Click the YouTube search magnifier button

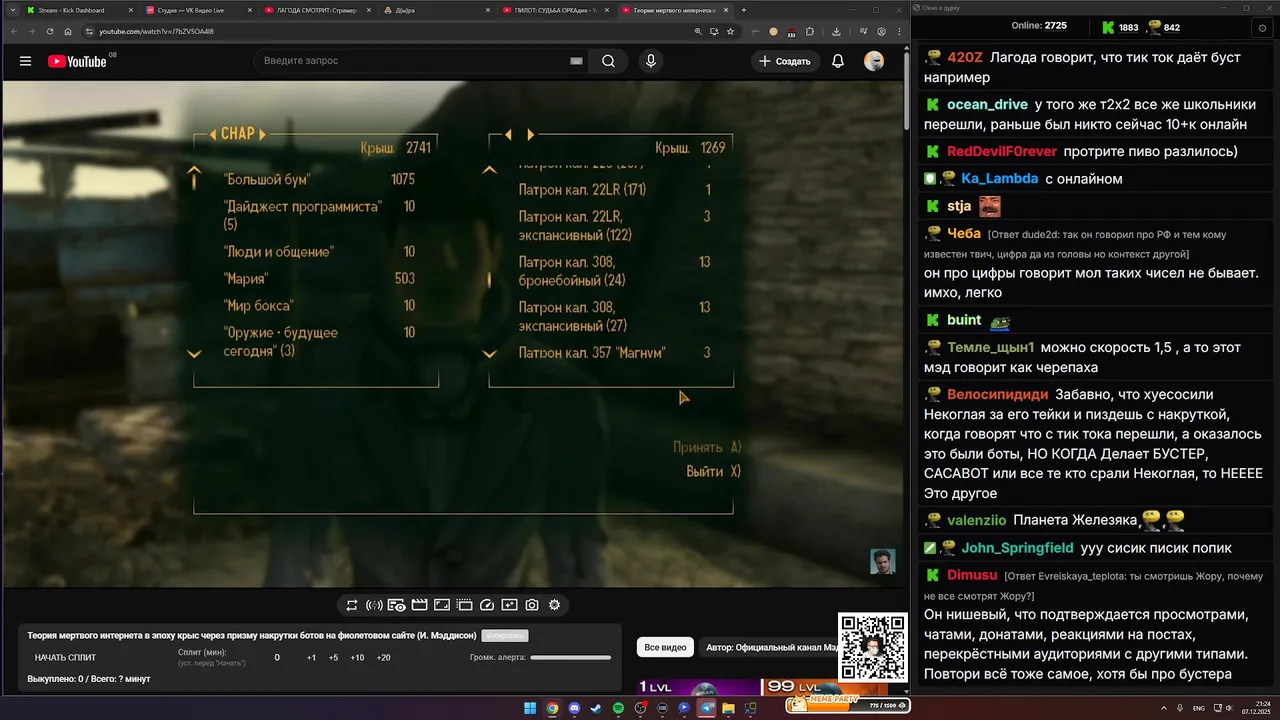pyautogui.click(x=608, y=61)
